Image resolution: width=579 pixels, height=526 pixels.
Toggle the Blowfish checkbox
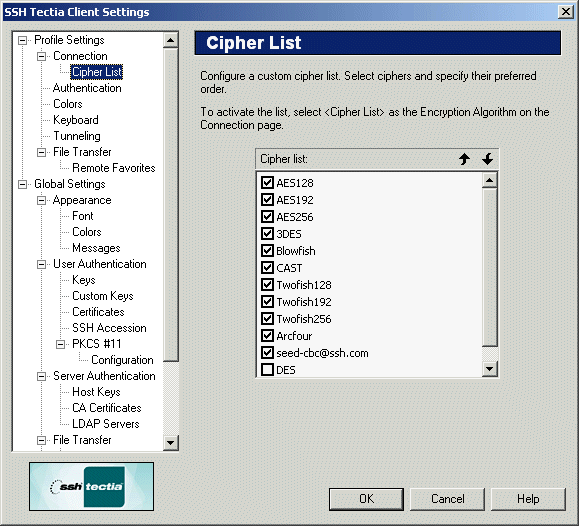(x=267, y=250)
